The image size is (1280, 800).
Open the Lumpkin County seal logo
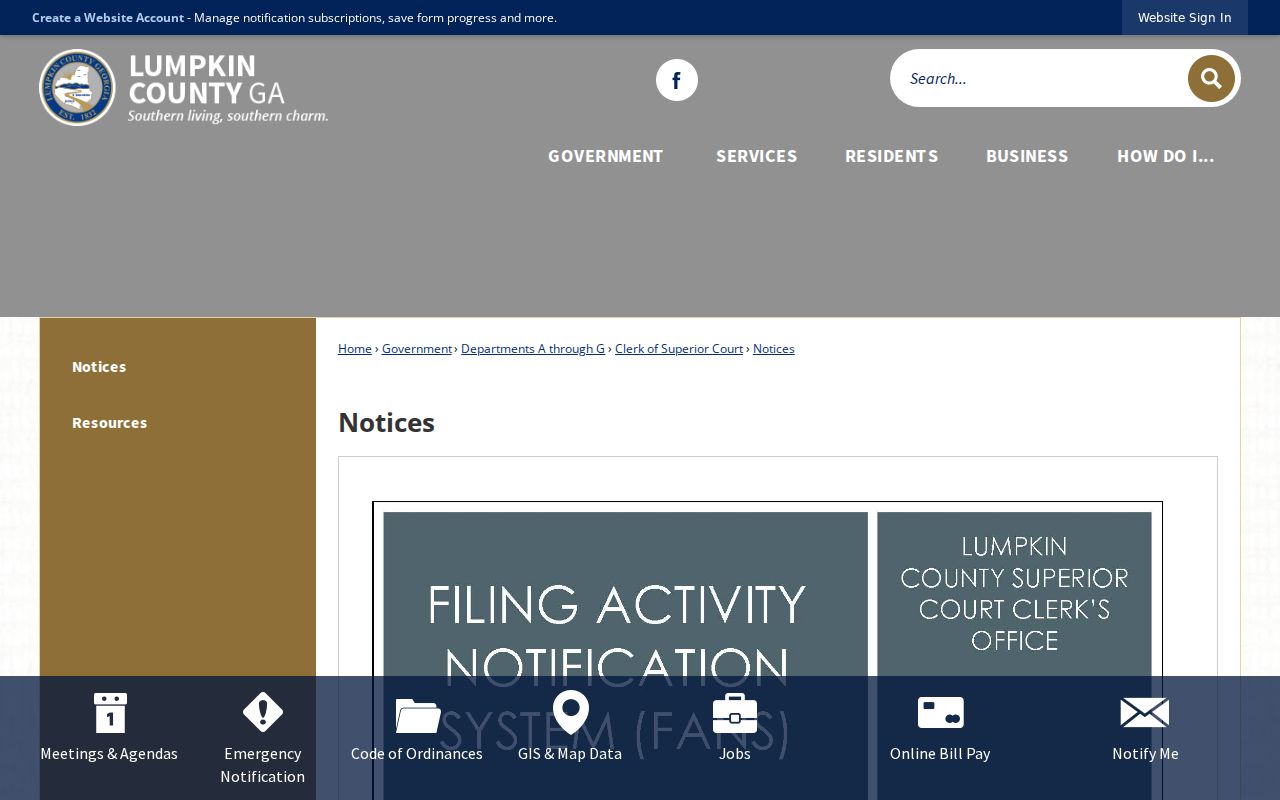(77, 87)
